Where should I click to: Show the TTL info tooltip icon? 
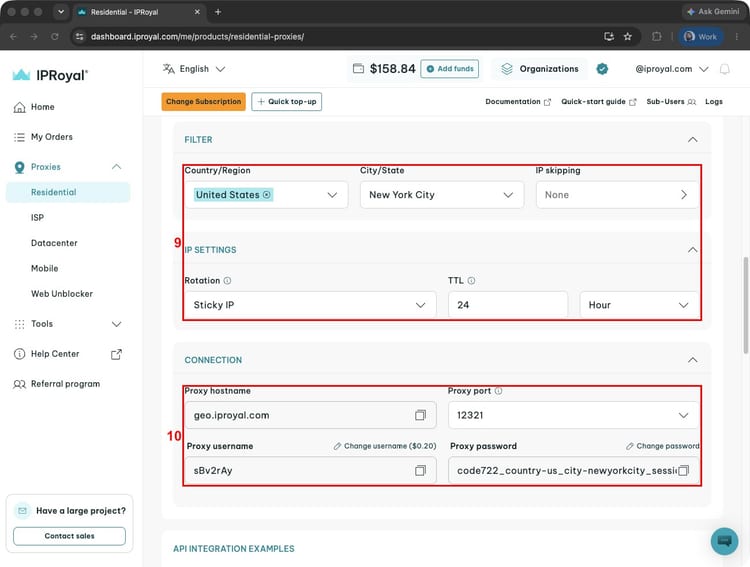point(471,281)
